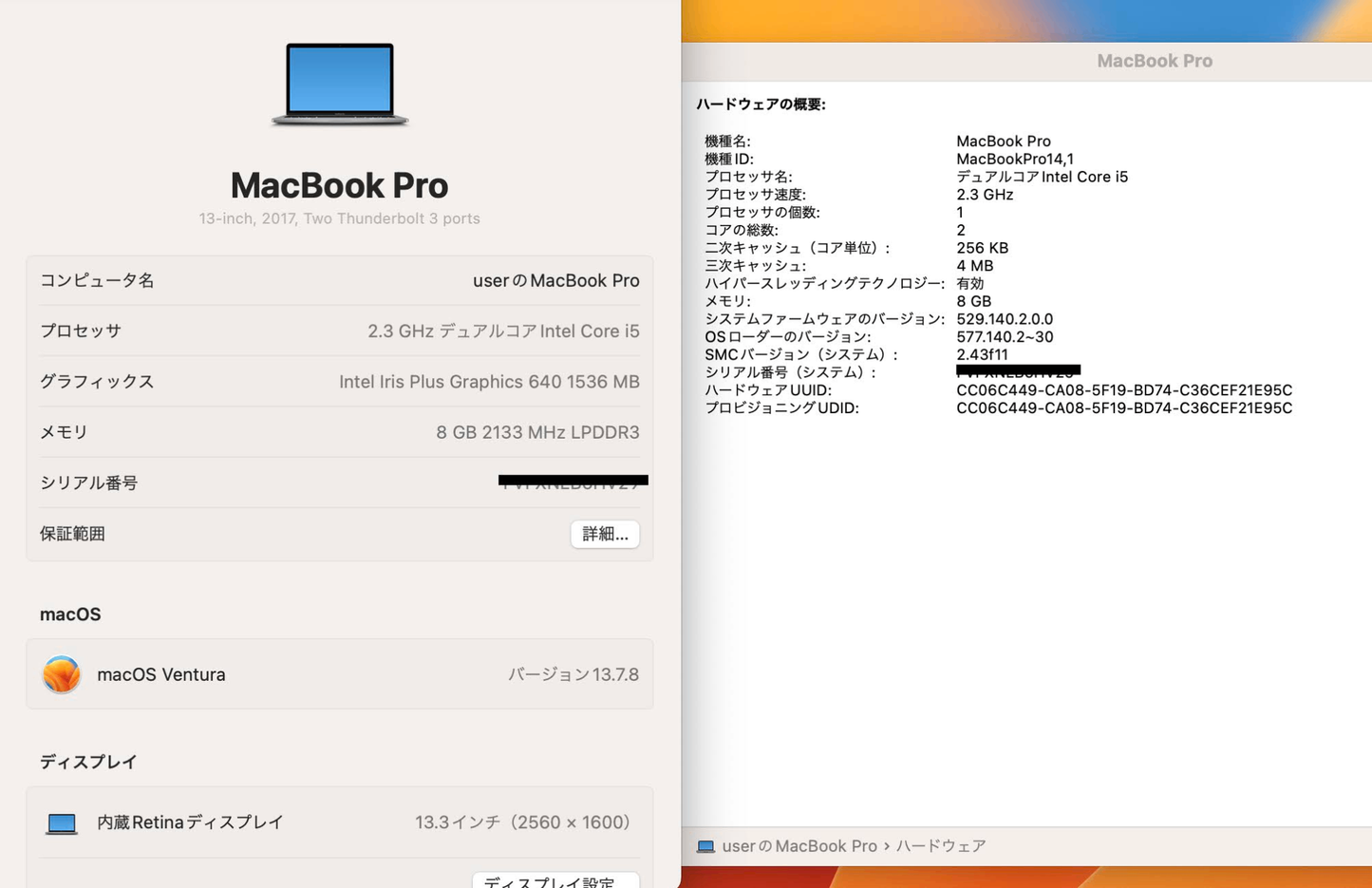
Task: Click the System Information window title MacBook Pro
Action: click(x=1155, y=61)
